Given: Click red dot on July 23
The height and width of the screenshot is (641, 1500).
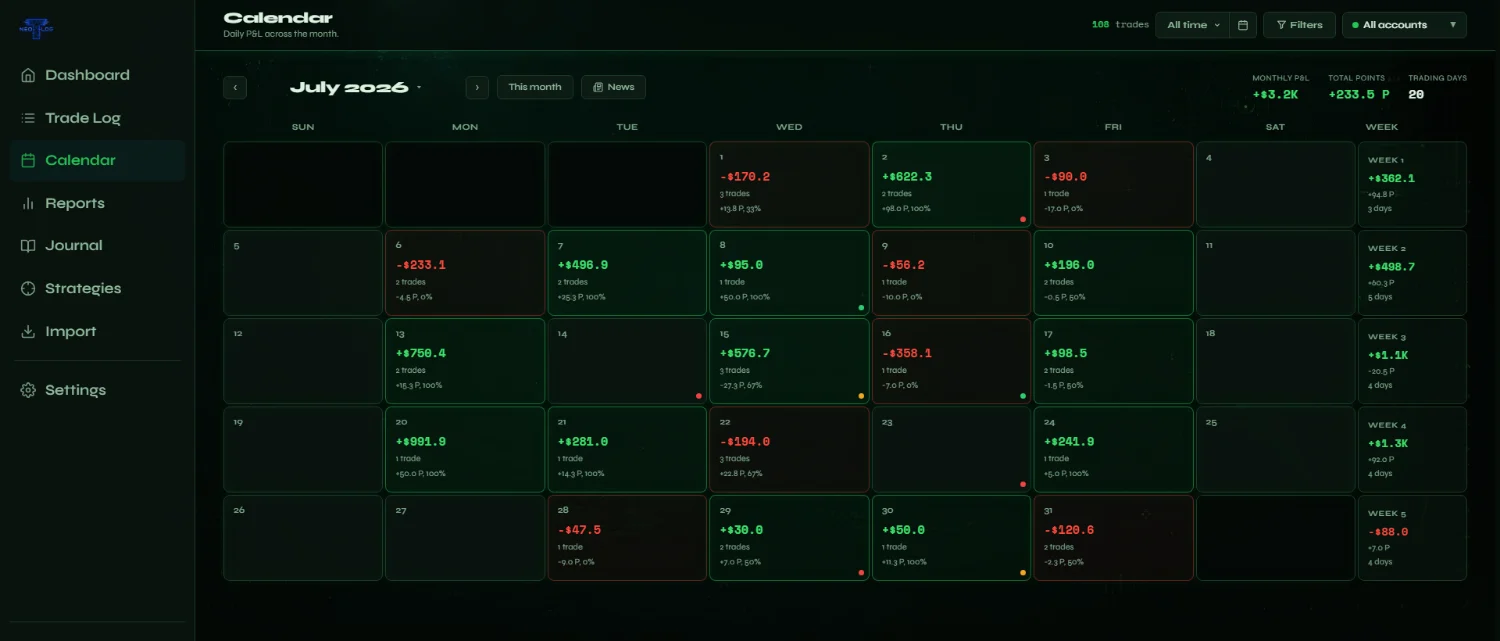Looking at the screenshot, I should pyautogui.click(x=1023, y=484).
